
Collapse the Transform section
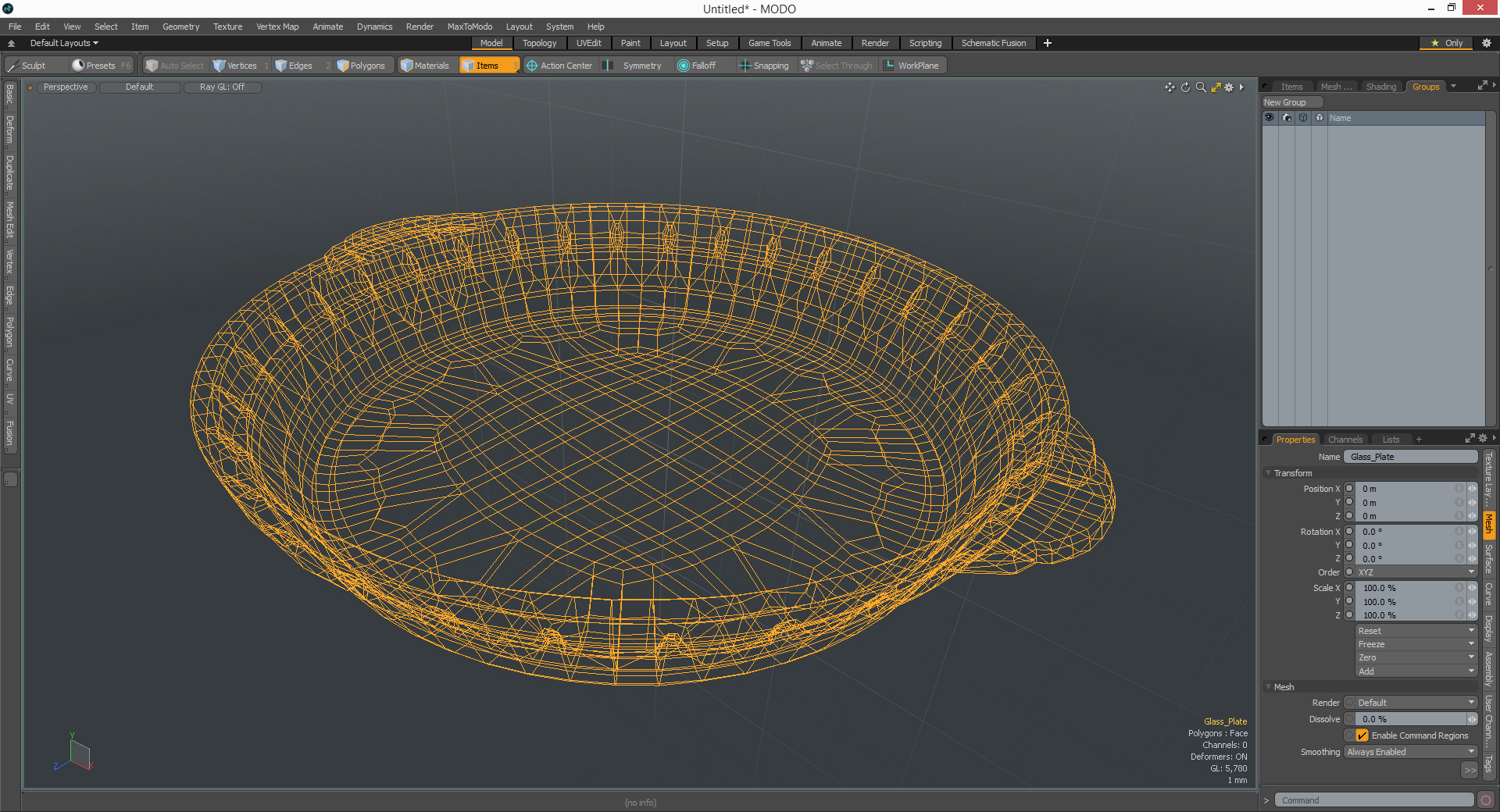1268,473
